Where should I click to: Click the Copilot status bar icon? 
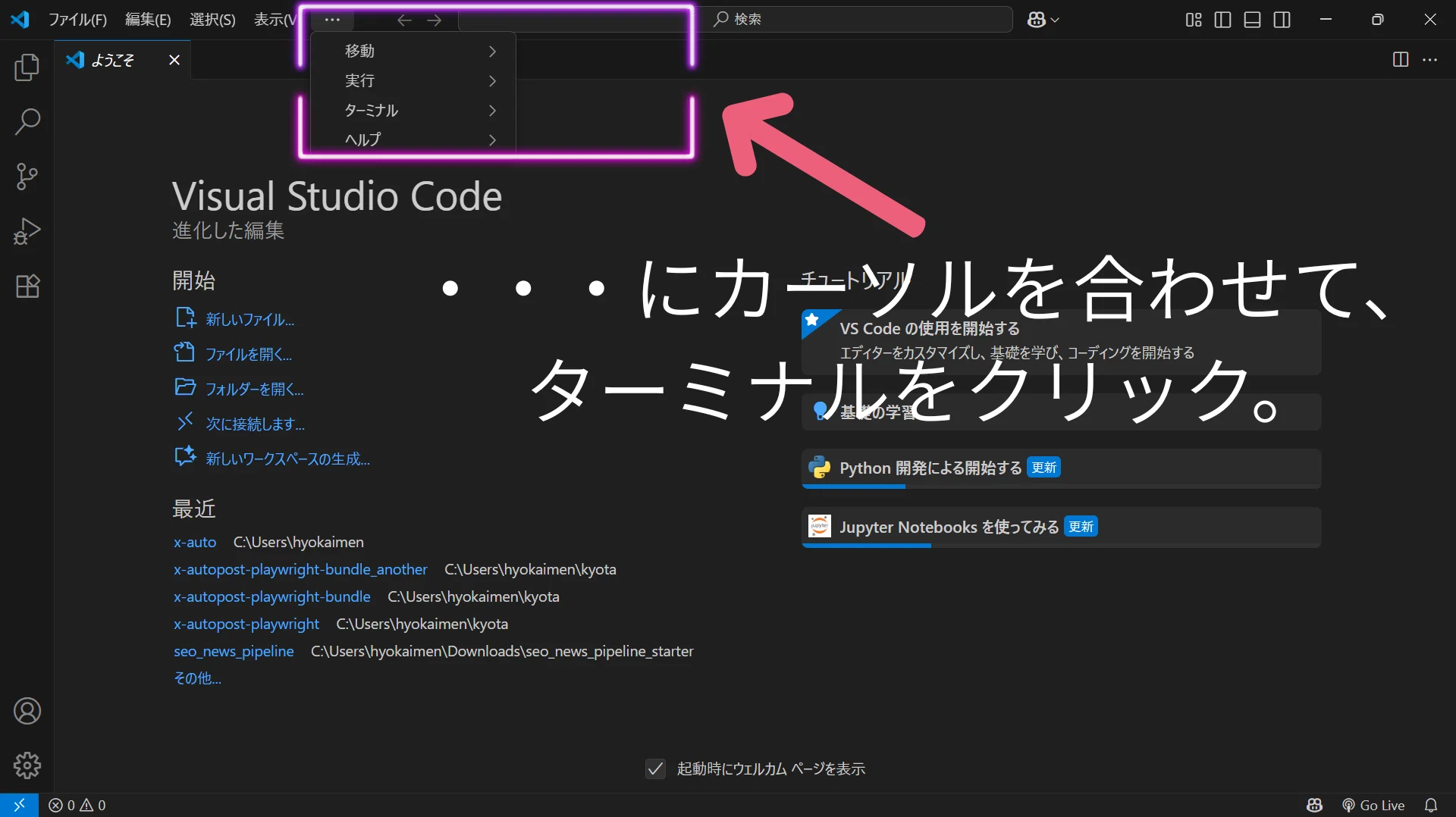point(1315,805)
